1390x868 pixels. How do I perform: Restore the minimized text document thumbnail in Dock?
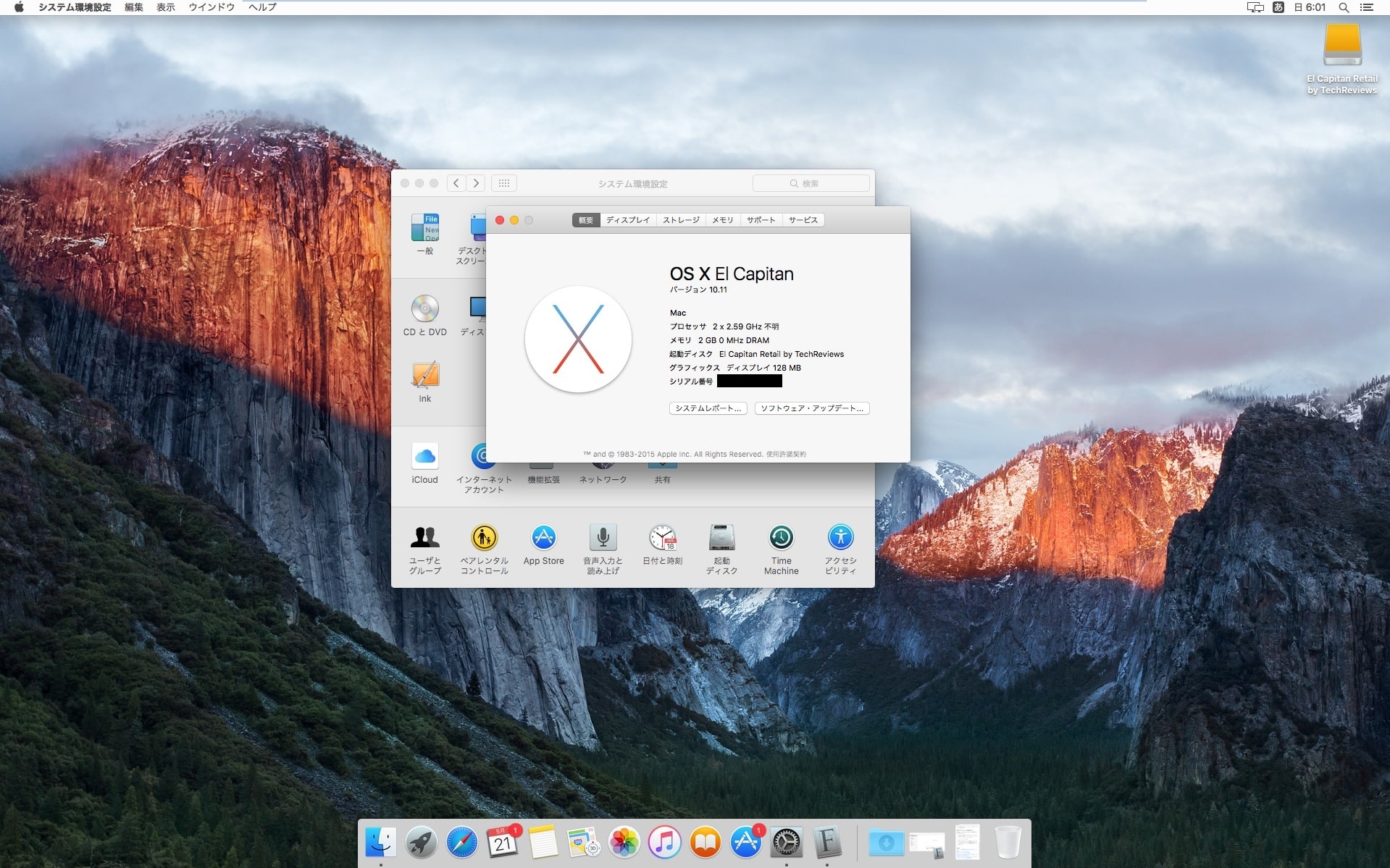[968, 842]
